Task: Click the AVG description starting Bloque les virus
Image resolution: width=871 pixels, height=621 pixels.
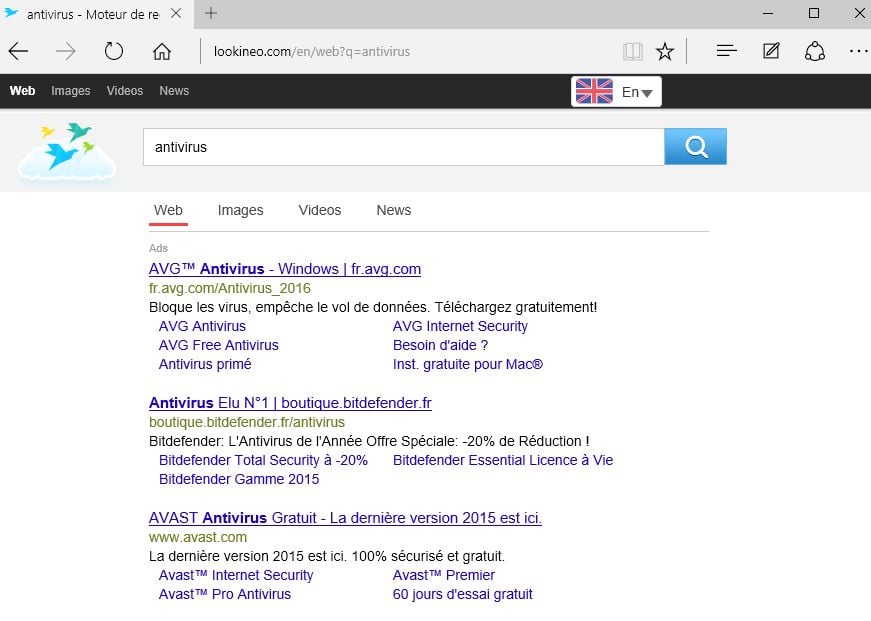Action: (x=373, y=307)
